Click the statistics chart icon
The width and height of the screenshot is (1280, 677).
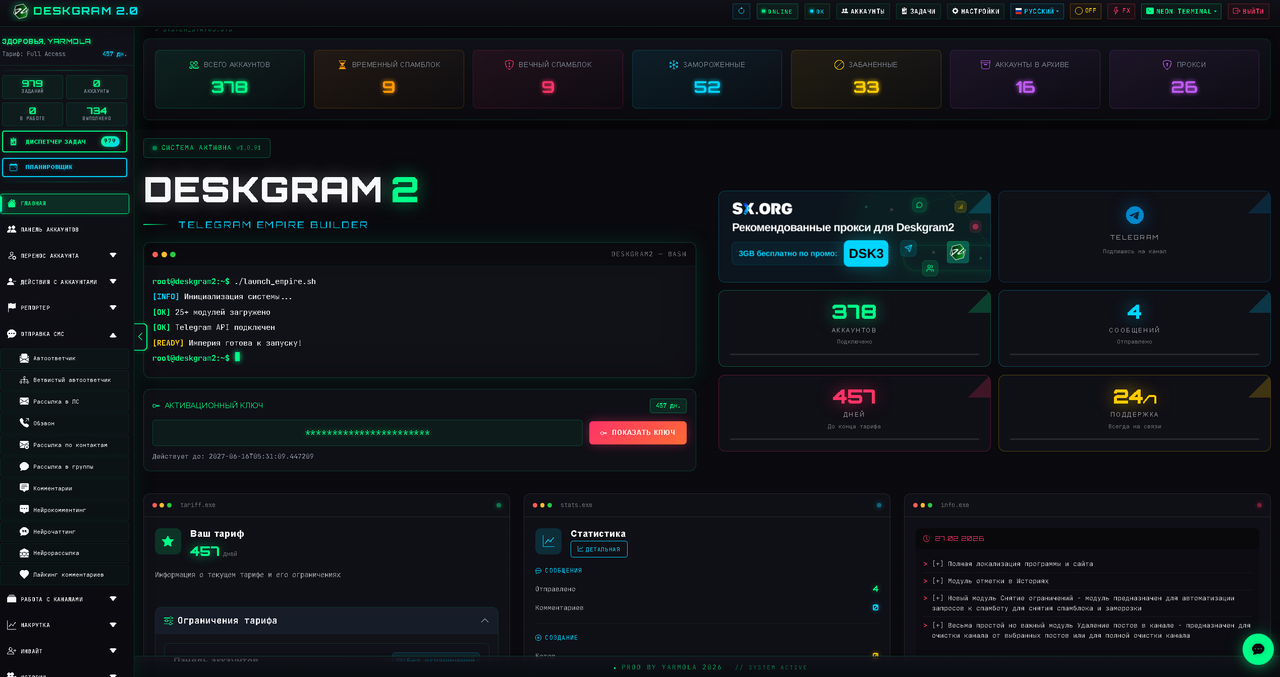click(548, 541)
